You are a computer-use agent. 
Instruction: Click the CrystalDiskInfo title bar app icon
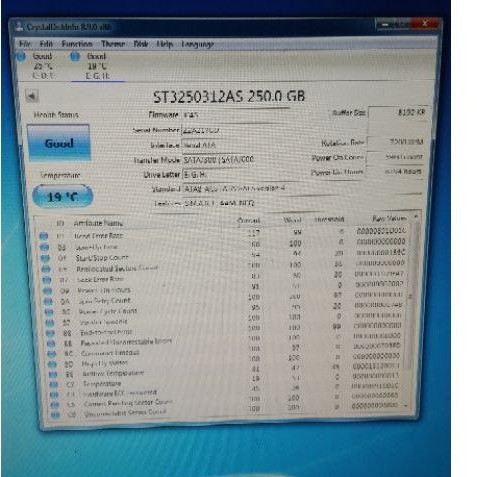(19, 27)
